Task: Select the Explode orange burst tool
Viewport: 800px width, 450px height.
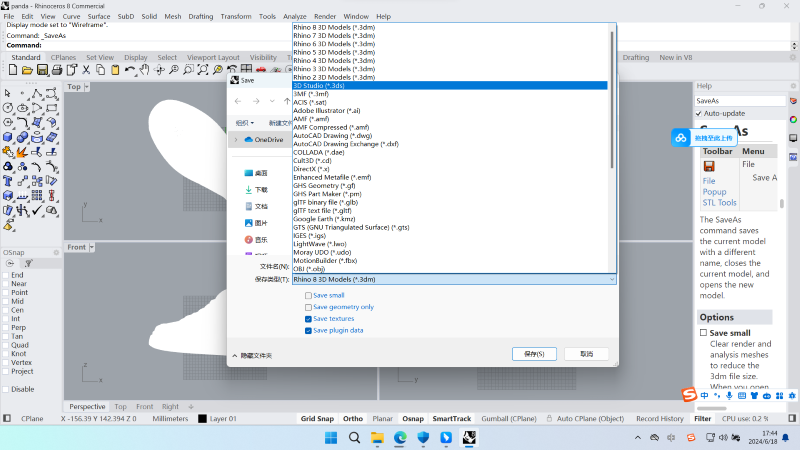Action: pyautogui.click(x=22, y=152)
